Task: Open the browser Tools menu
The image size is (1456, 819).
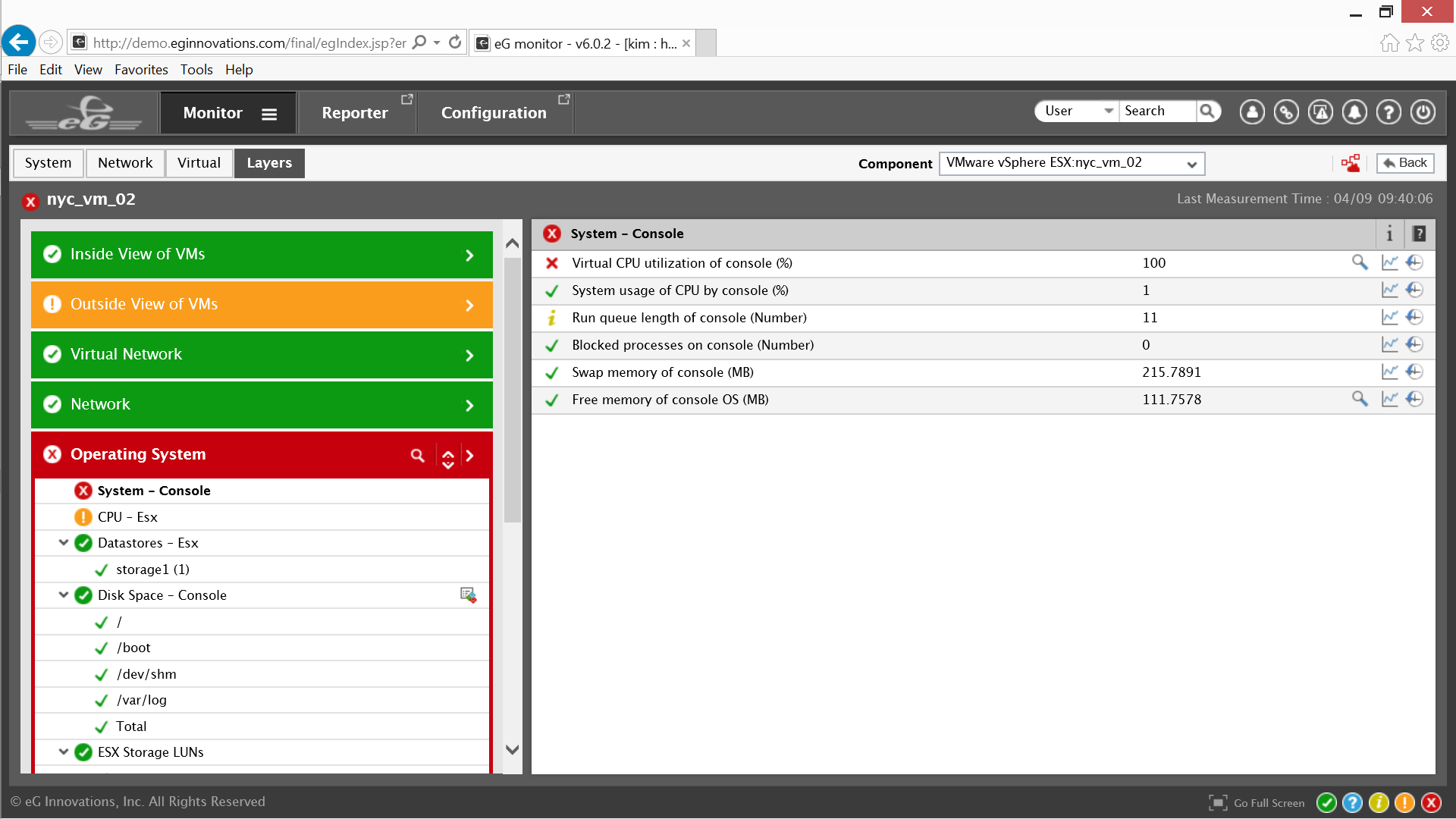Action: click(196, 70)
